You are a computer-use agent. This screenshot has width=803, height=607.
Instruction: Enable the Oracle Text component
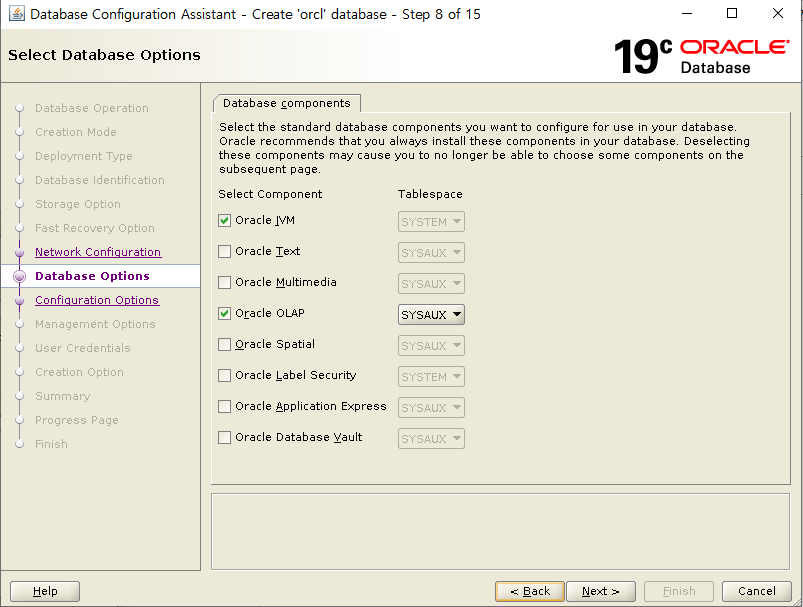pos(224,252)
